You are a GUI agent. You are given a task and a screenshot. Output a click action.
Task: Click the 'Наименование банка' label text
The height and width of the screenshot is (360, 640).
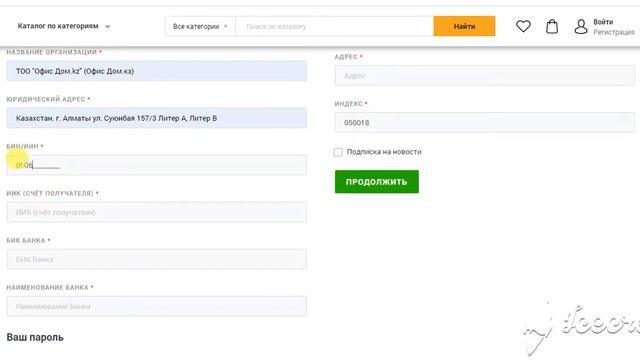click(x=47, y=287)
